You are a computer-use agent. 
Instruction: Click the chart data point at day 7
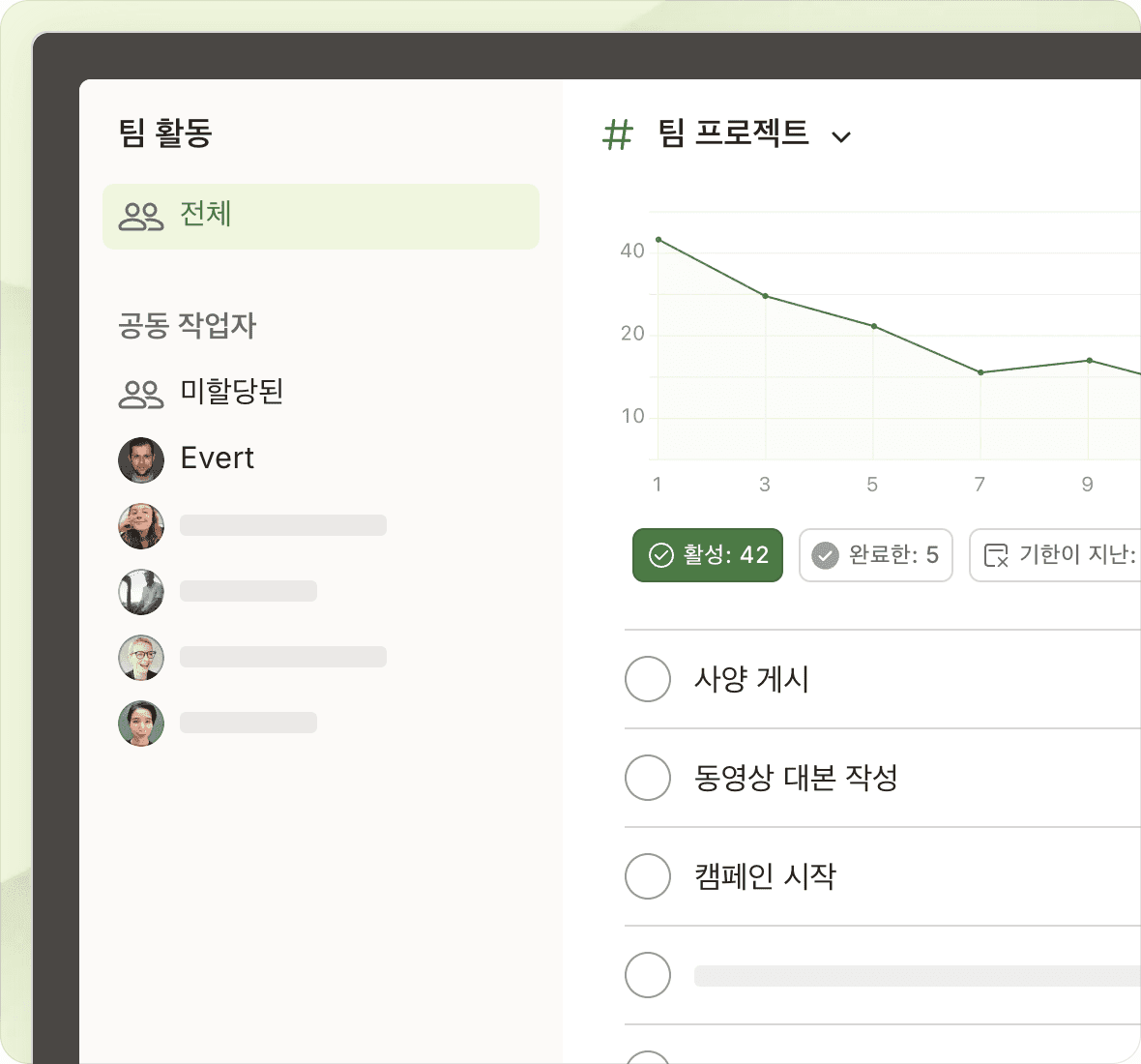(x=980, y=372)
